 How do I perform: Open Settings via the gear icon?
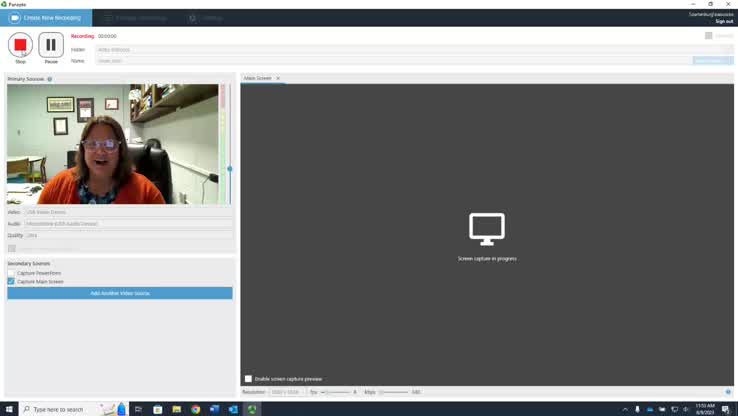tap(193, 18)
